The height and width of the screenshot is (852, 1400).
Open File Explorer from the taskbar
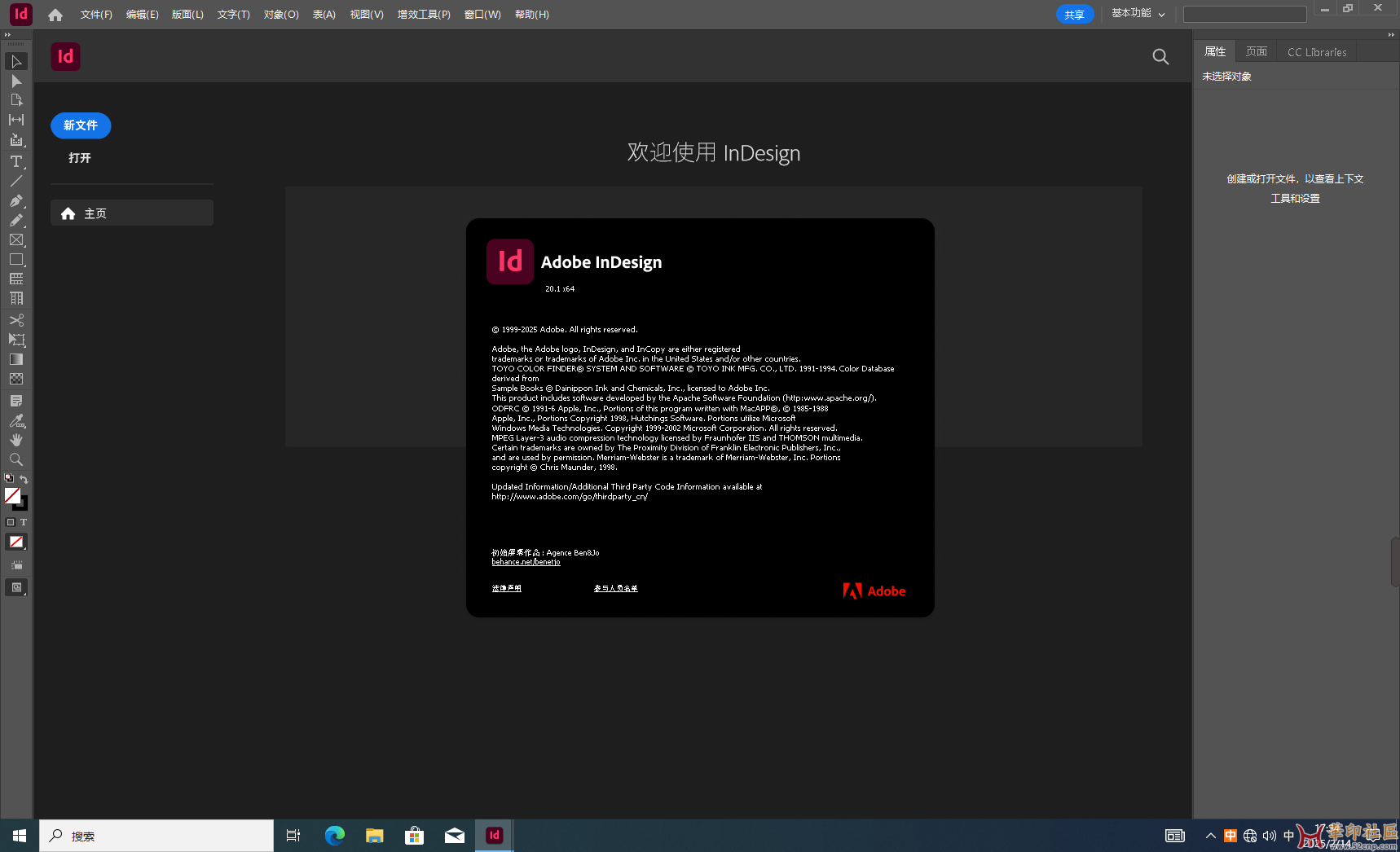(375, 836)
